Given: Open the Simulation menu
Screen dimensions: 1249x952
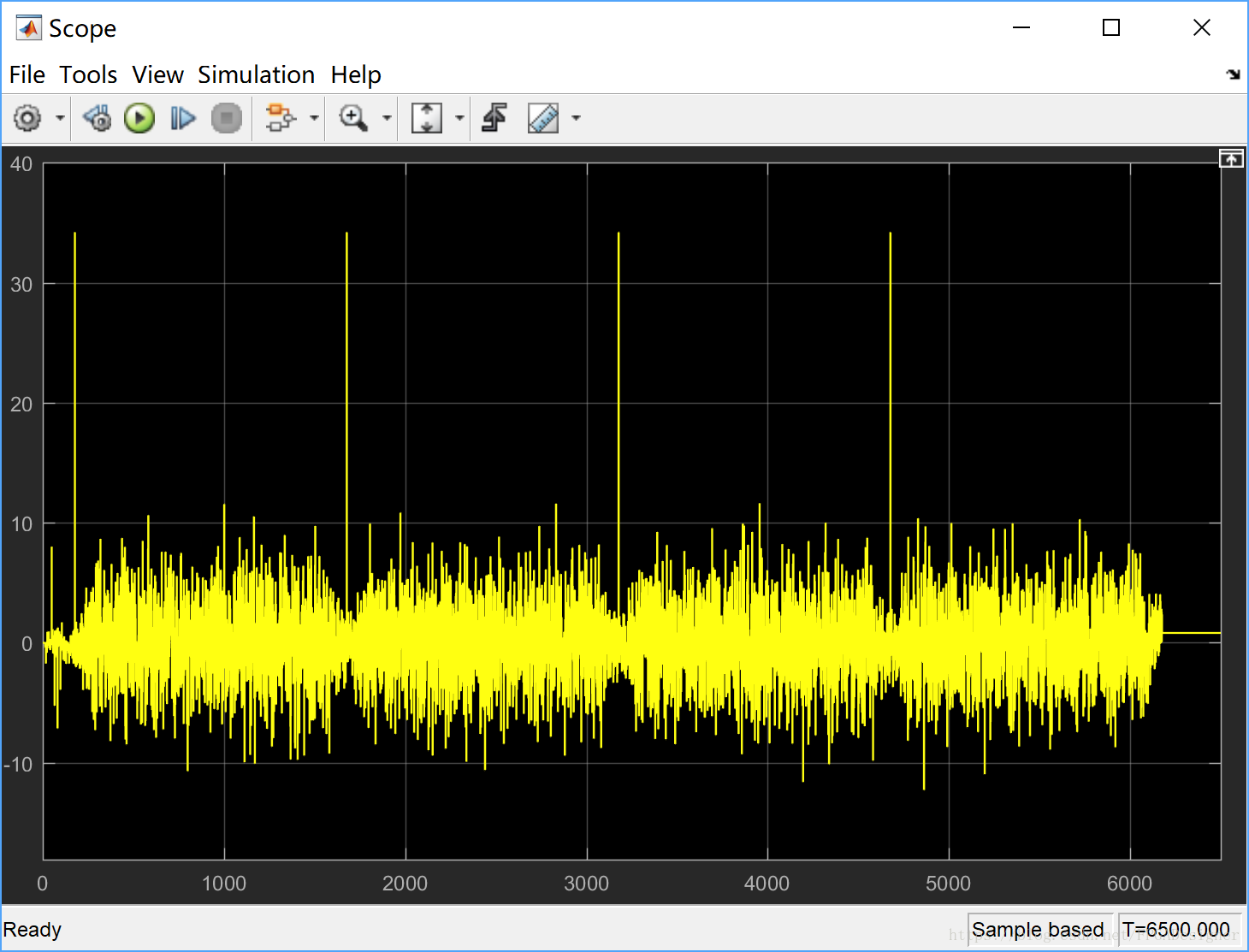Looking at the screenshot, I should click(257, 75).
